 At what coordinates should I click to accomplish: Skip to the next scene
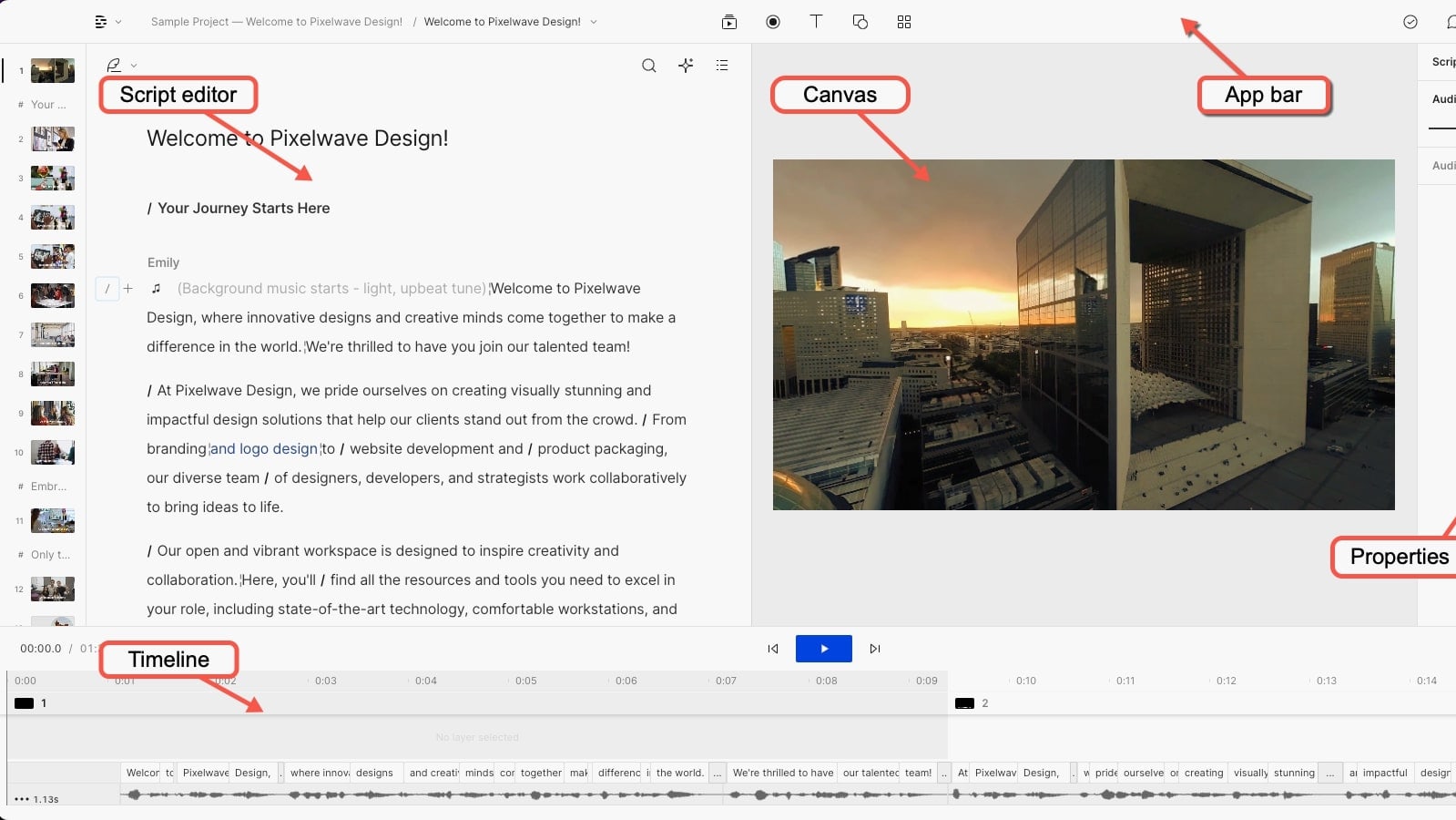click(x=875, y=649)
